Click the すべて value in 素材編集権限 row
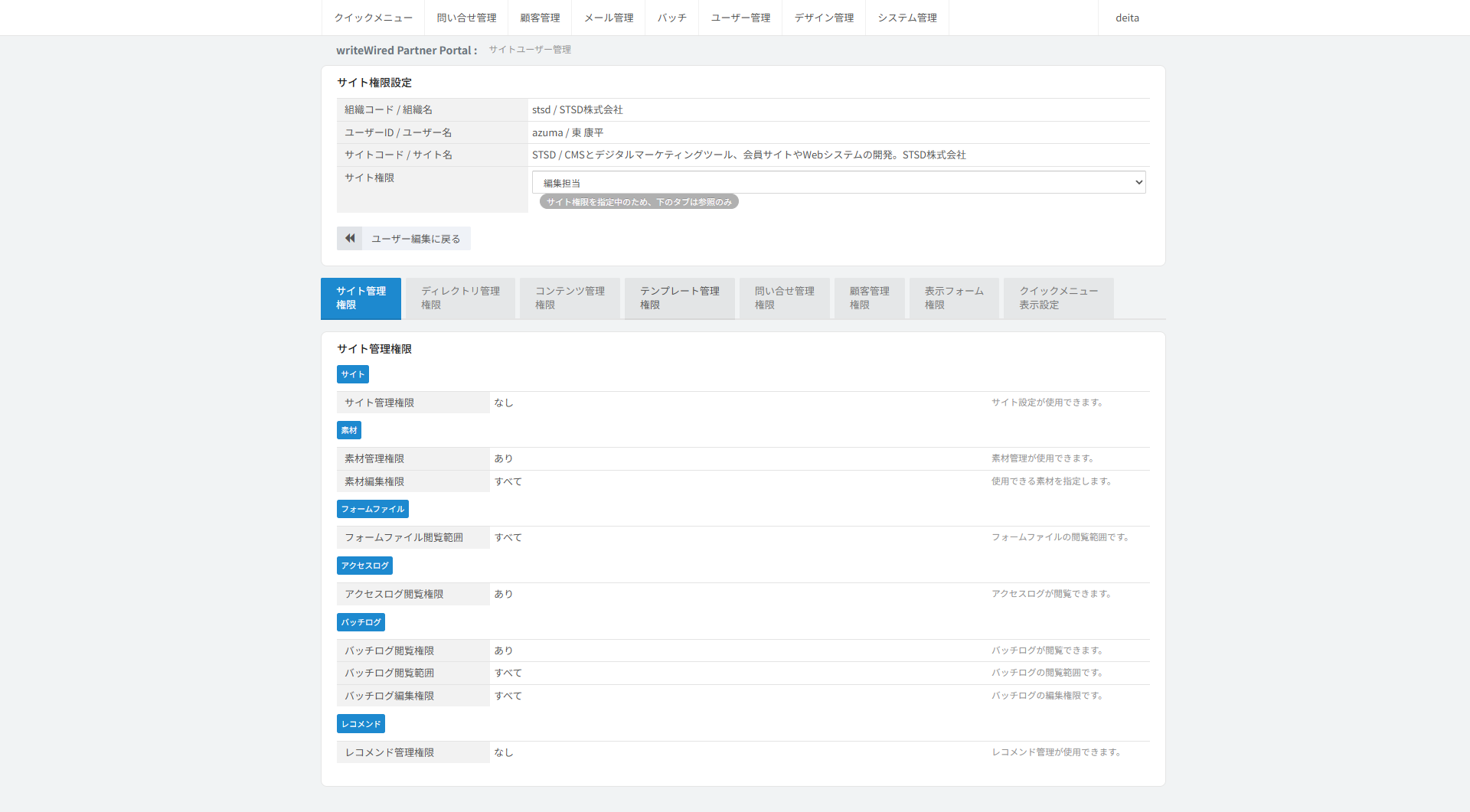1470x812 pixels. click(x=508, y=482)
